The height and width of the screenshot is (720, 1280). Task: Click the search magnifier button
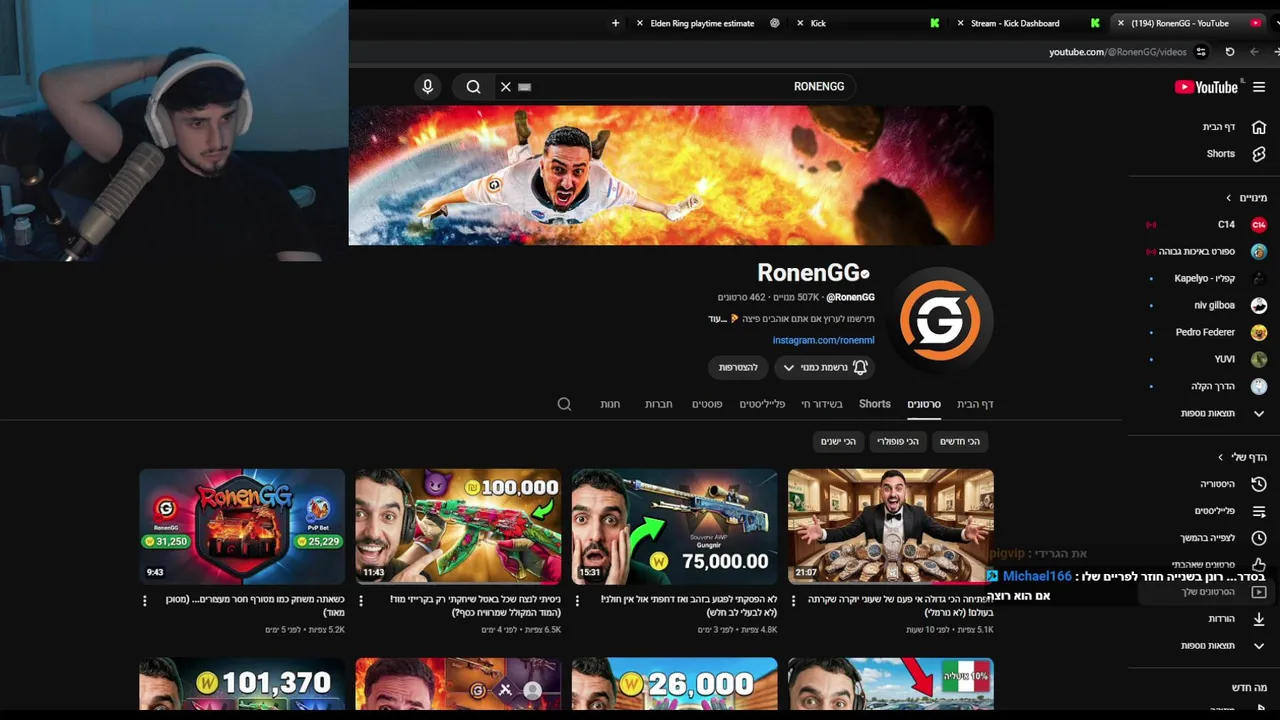click(x=473, y=87)
